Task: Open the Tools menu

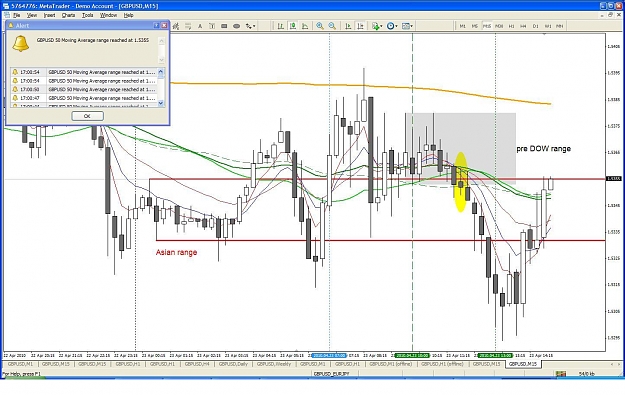Action: tap(87, 15)
